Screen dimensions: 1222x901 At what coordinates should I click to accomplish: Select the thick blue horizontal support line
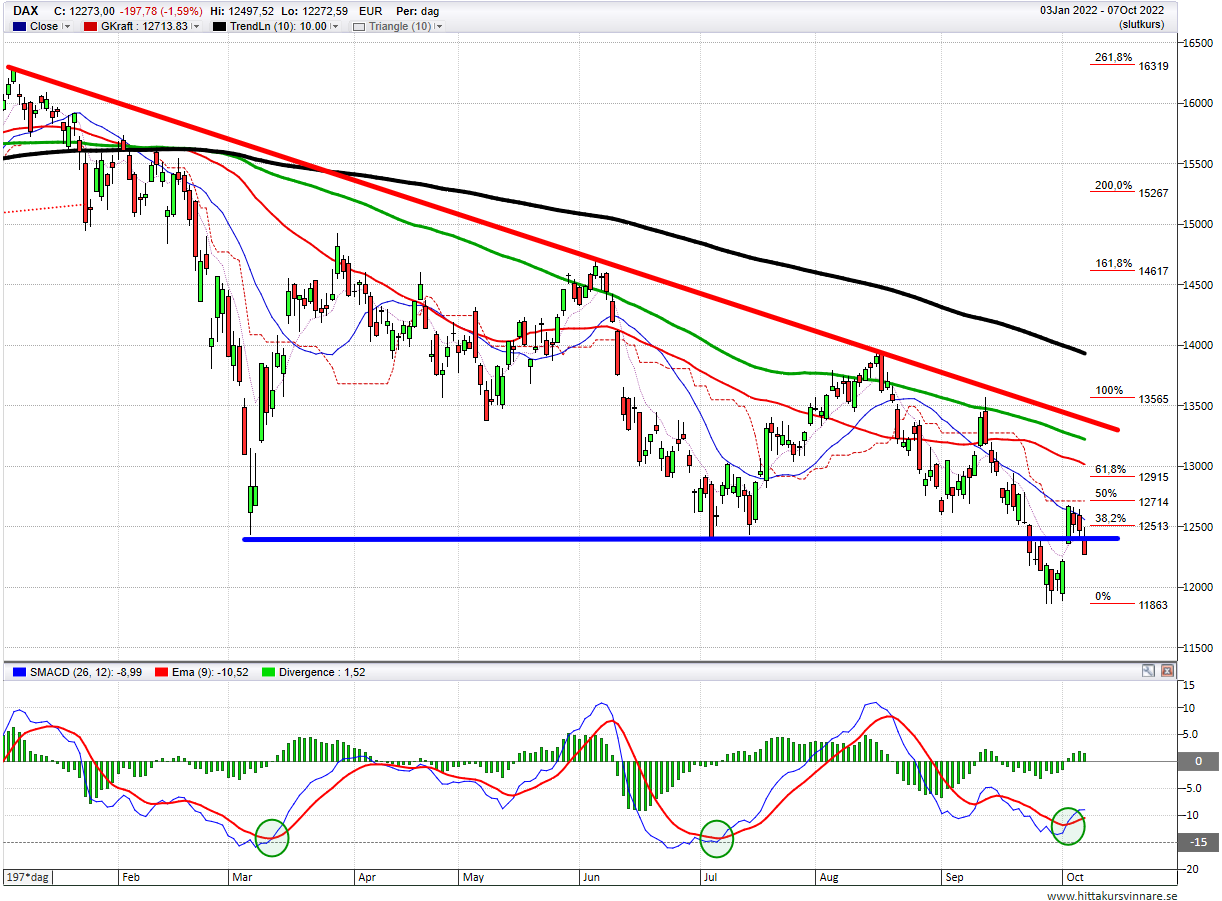(681, 539)
